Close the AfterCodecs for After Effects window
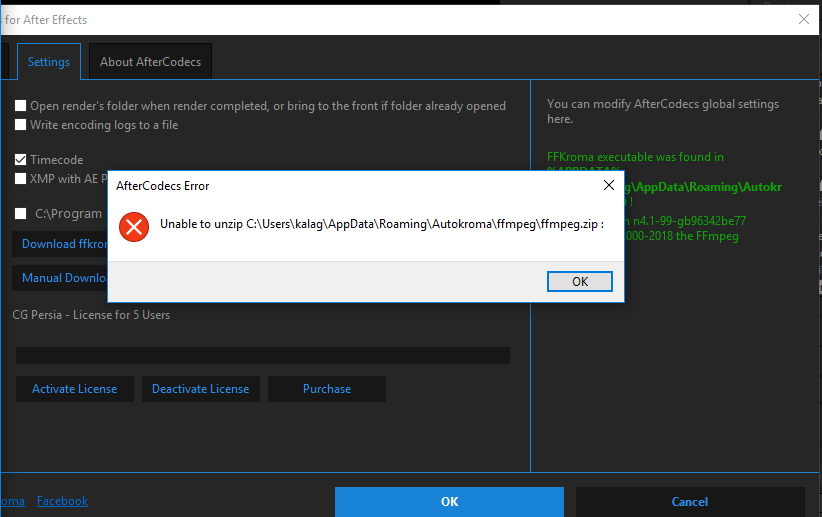Viewport: 822px width, 517px height. [804, 19]
